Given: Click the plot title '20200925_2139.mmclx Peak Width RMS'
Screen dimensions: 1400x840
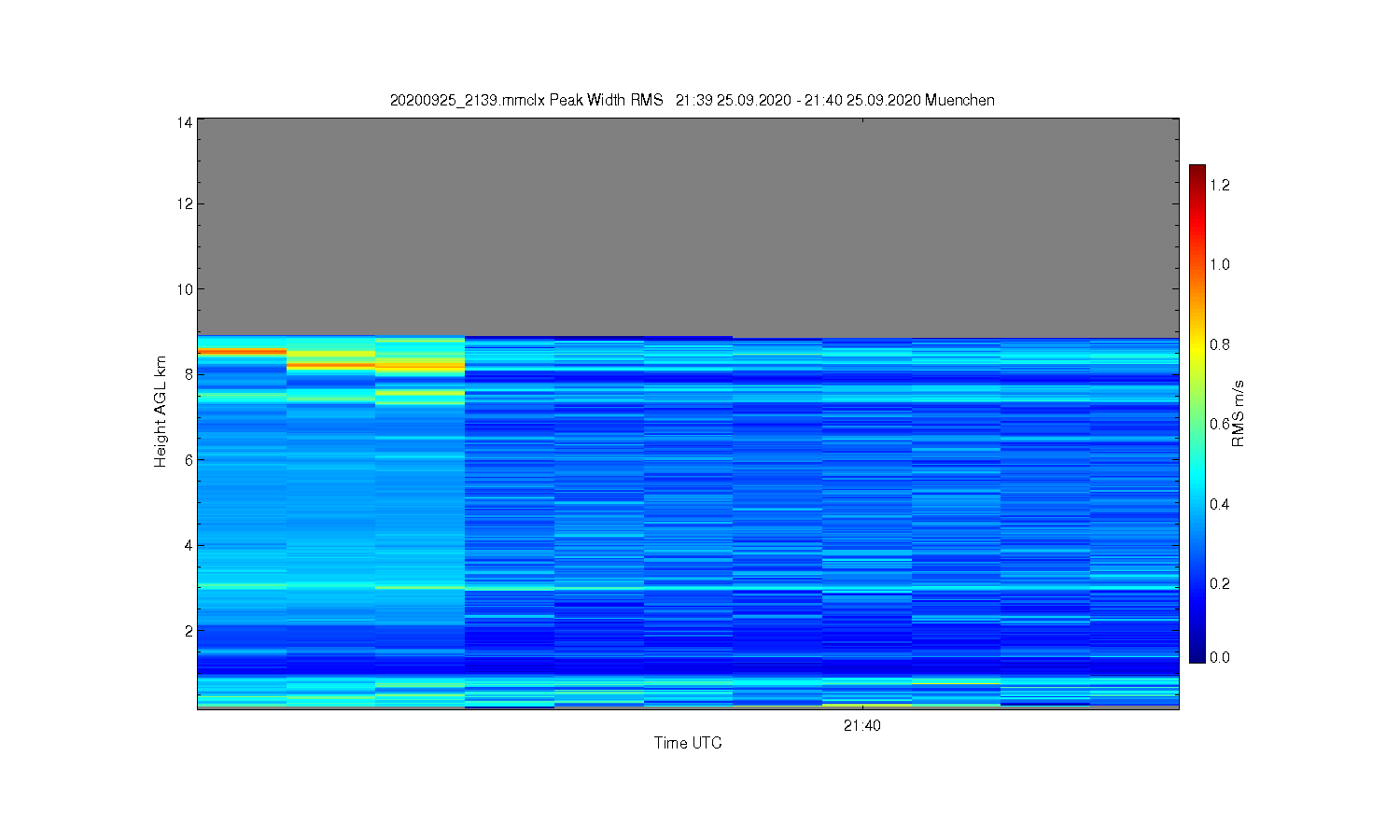Looking at the screenshot, I should pyautogui.click(x=526, y=100).
